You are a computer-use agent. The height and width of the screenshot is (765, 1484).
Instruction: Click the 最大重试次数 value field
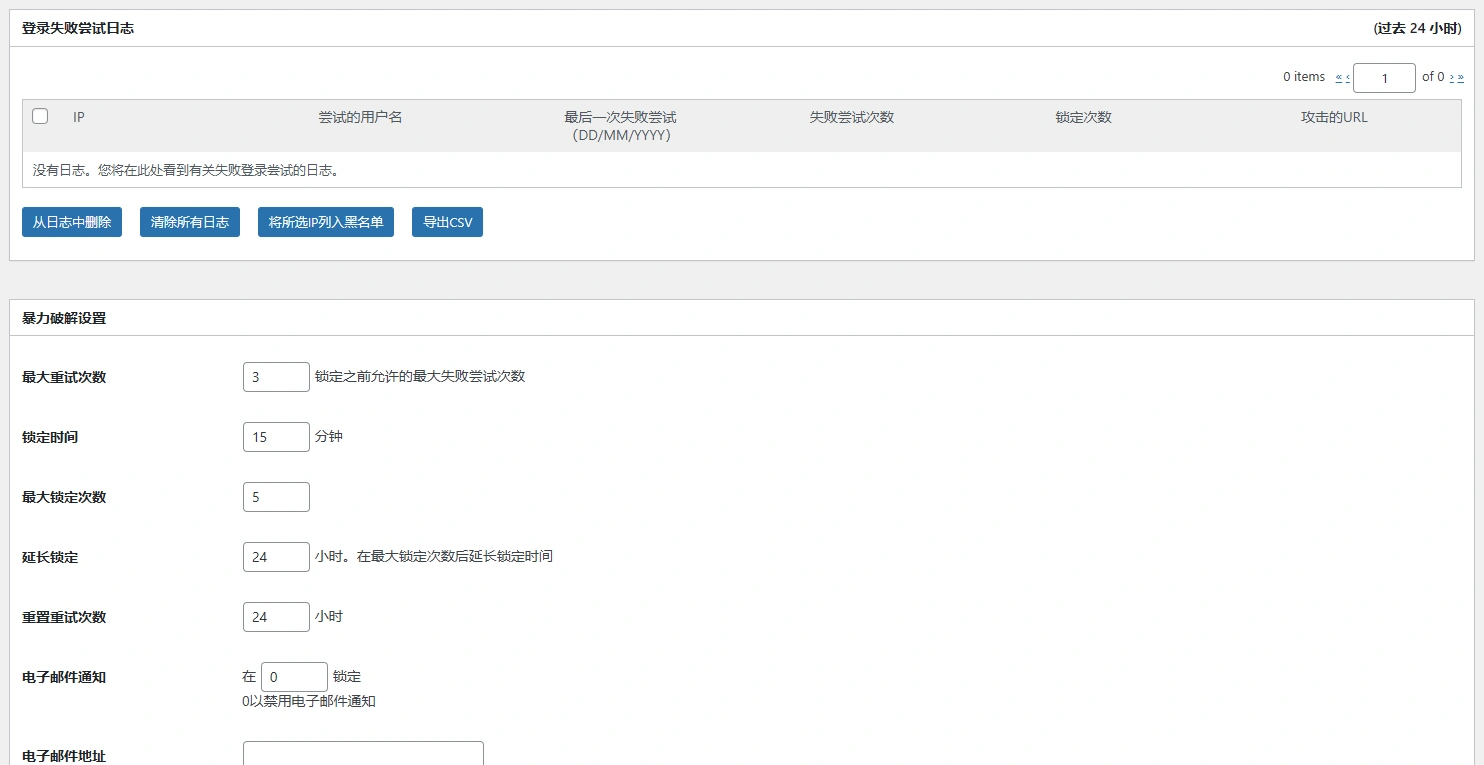tap(276, 377)
